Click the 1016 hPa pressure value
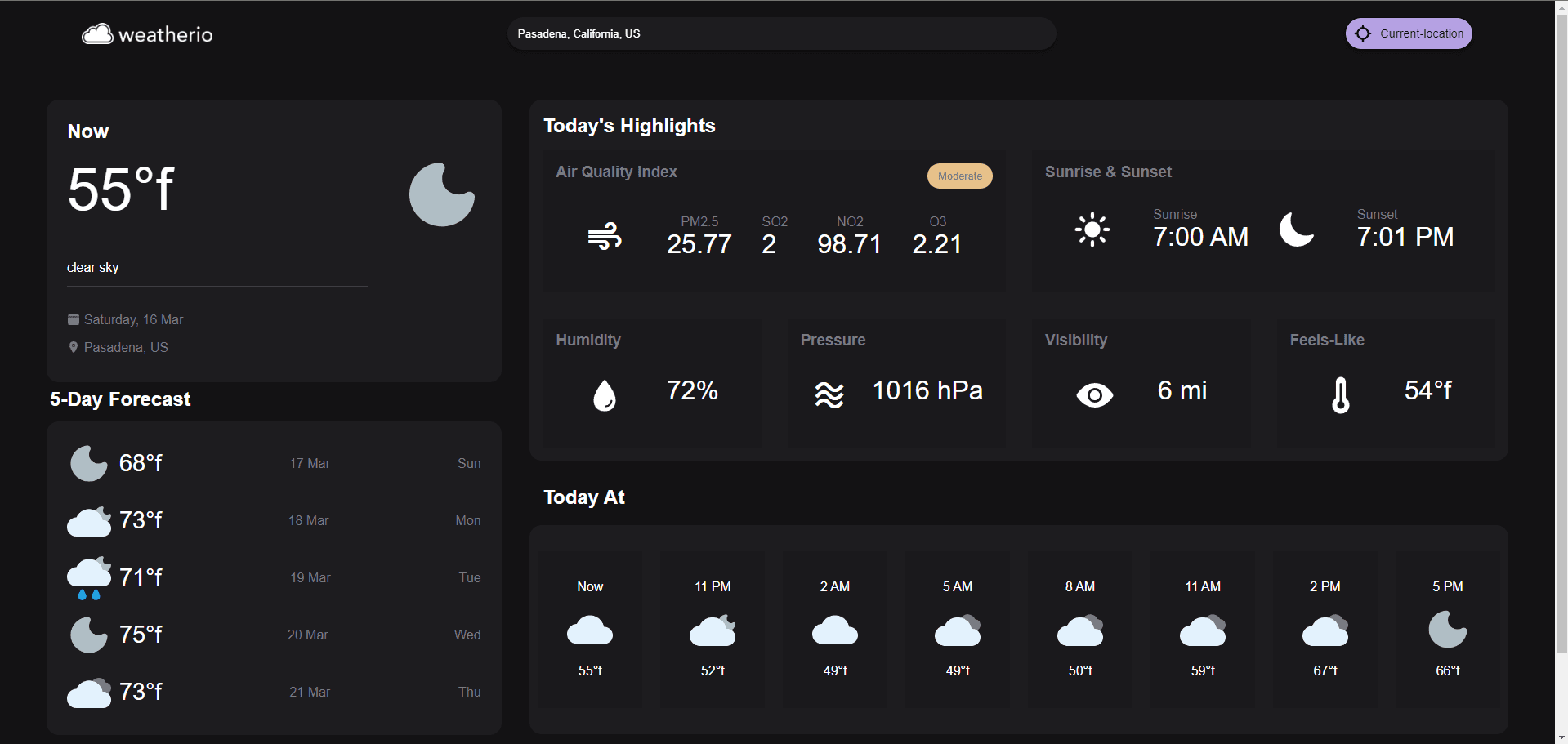1568x744 pixels. [x=927, y=390]
